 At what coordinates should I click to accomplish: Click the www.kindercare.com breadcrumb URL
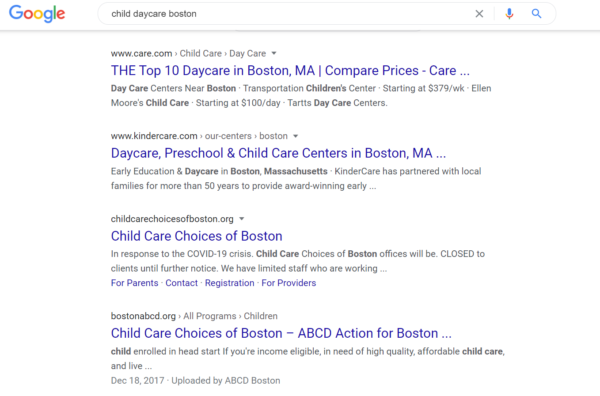pyautogui.click(x=199, y=136)
